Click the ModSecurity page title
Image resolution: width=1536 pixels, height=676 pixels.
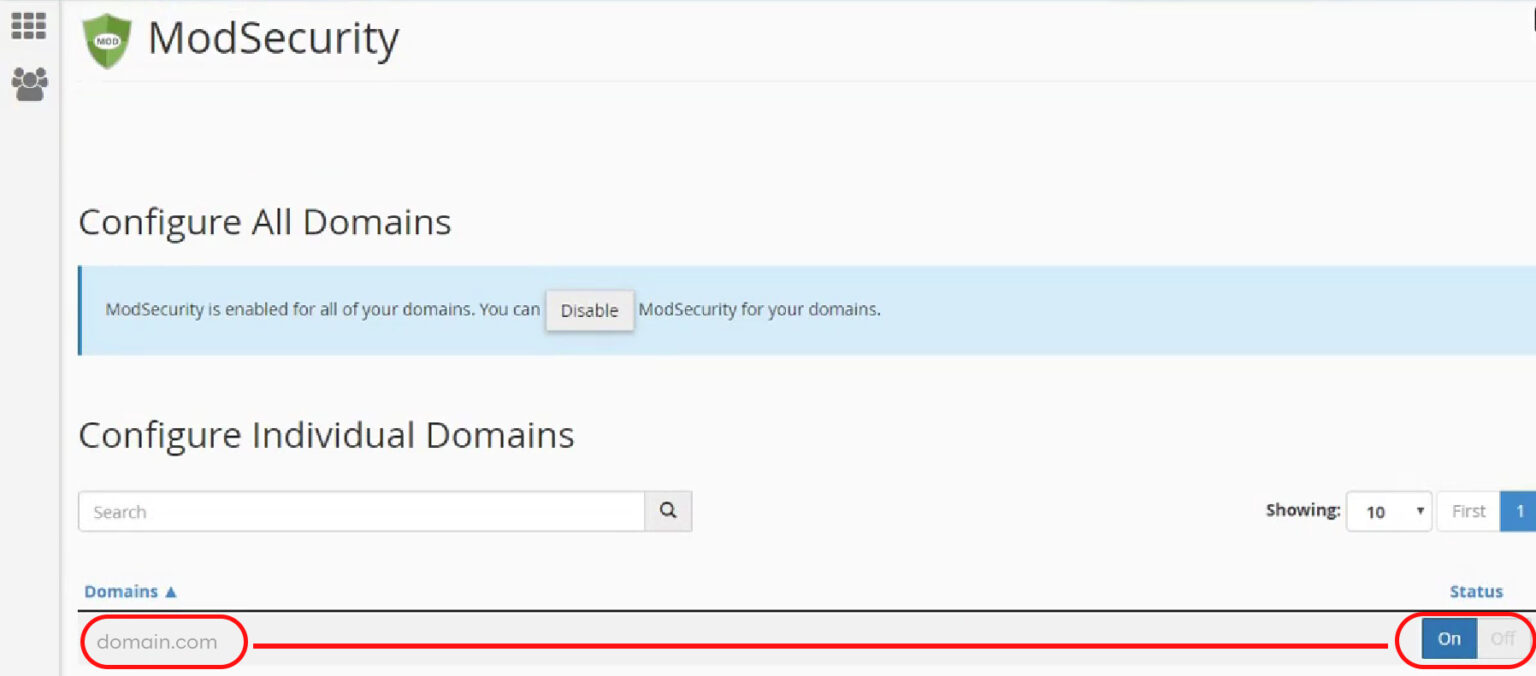point(273,39)
